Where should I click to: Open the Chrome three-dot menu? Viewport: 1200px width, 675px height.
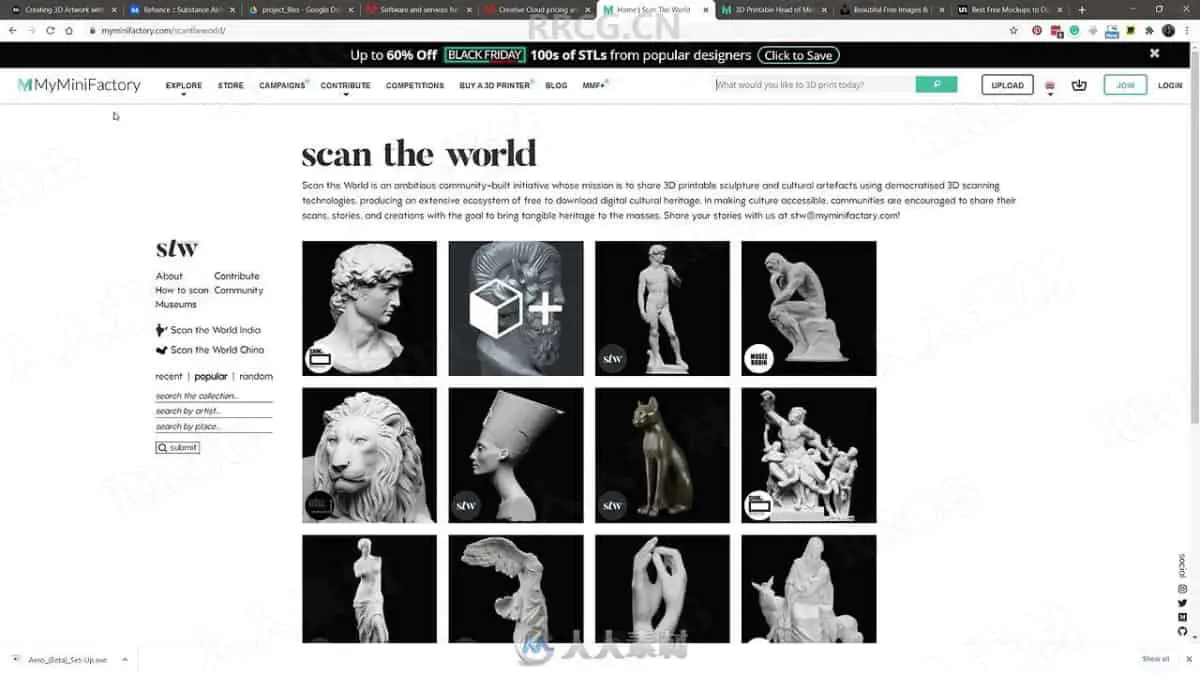tap(1187, 30)
